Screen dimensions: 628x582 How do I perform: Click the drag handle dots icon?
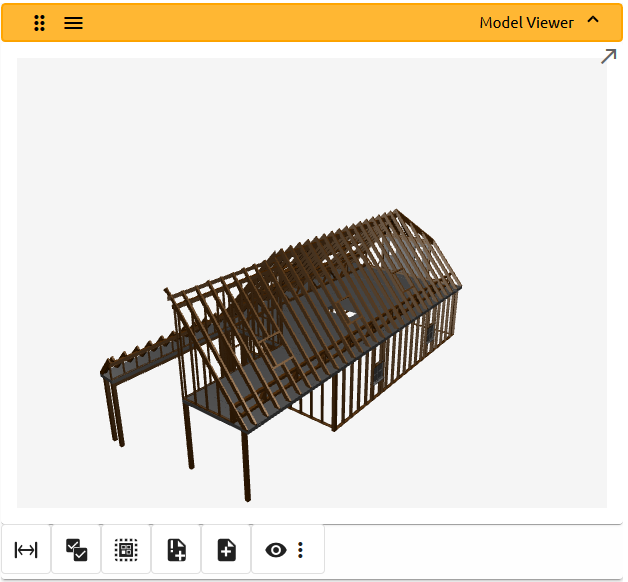click(x=39, y=23)
